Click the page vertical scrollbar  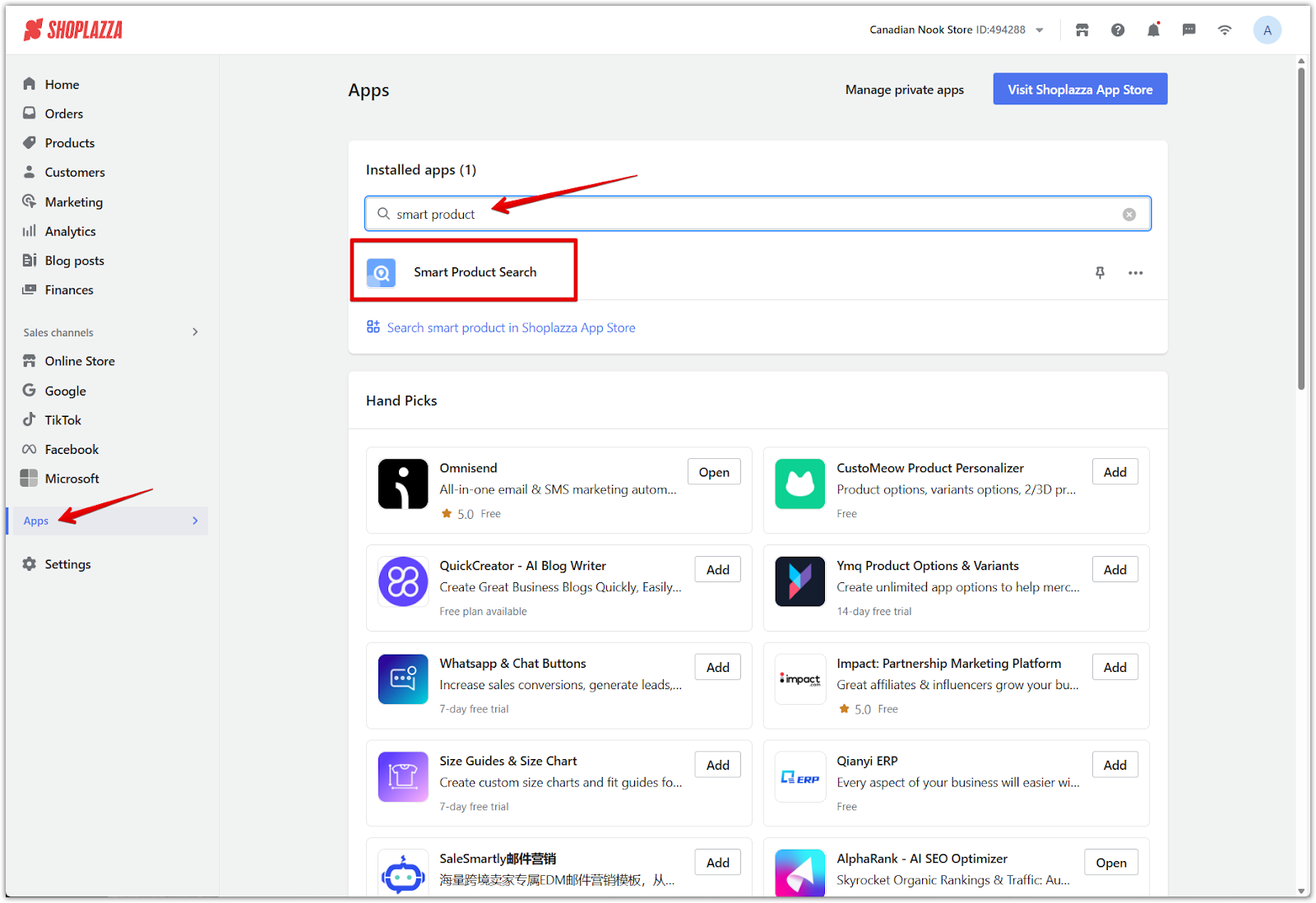pyautogui.click(x=1301, y=229)
